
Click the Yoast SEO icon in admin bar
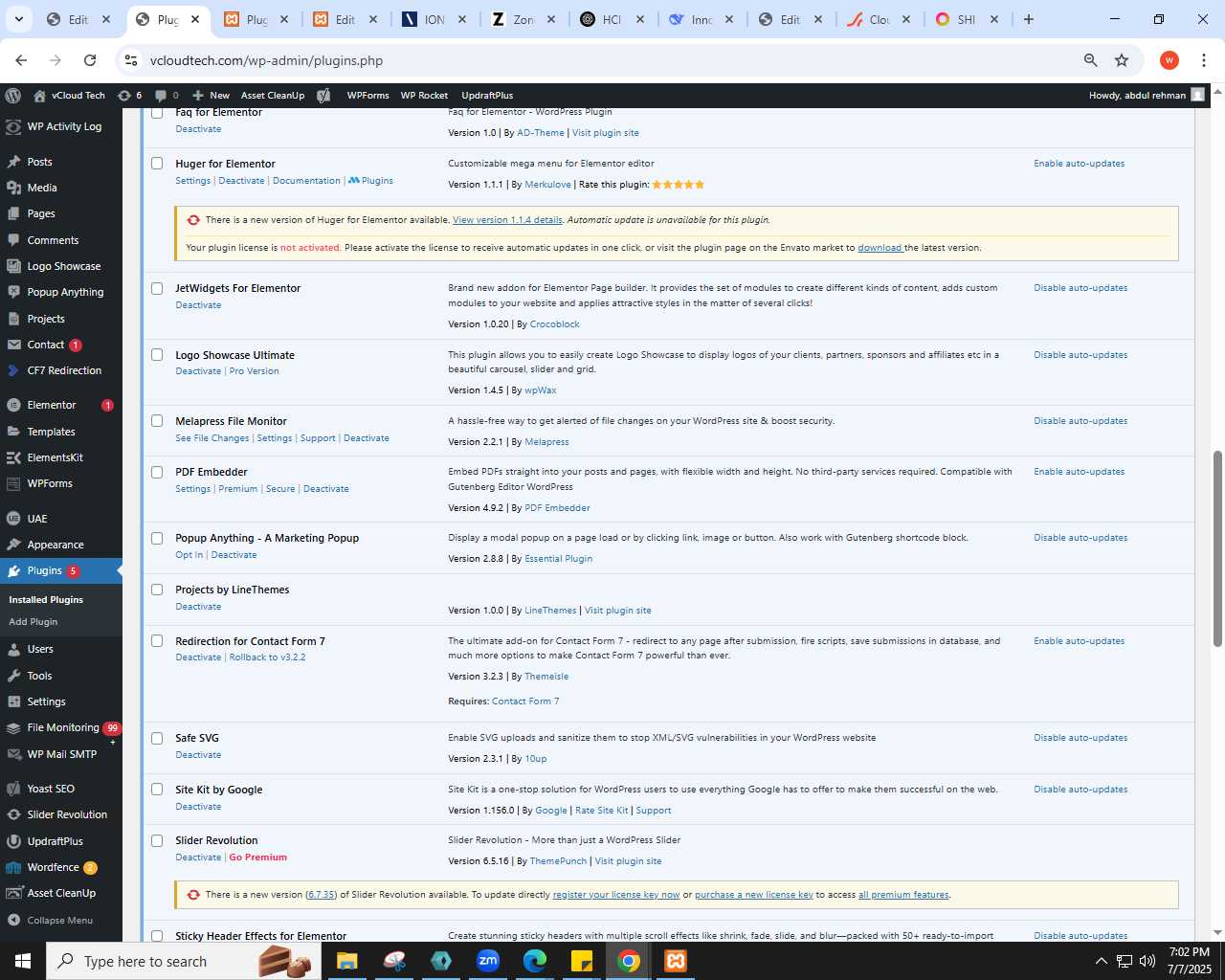pyautogui.click(x=324, y=96)
